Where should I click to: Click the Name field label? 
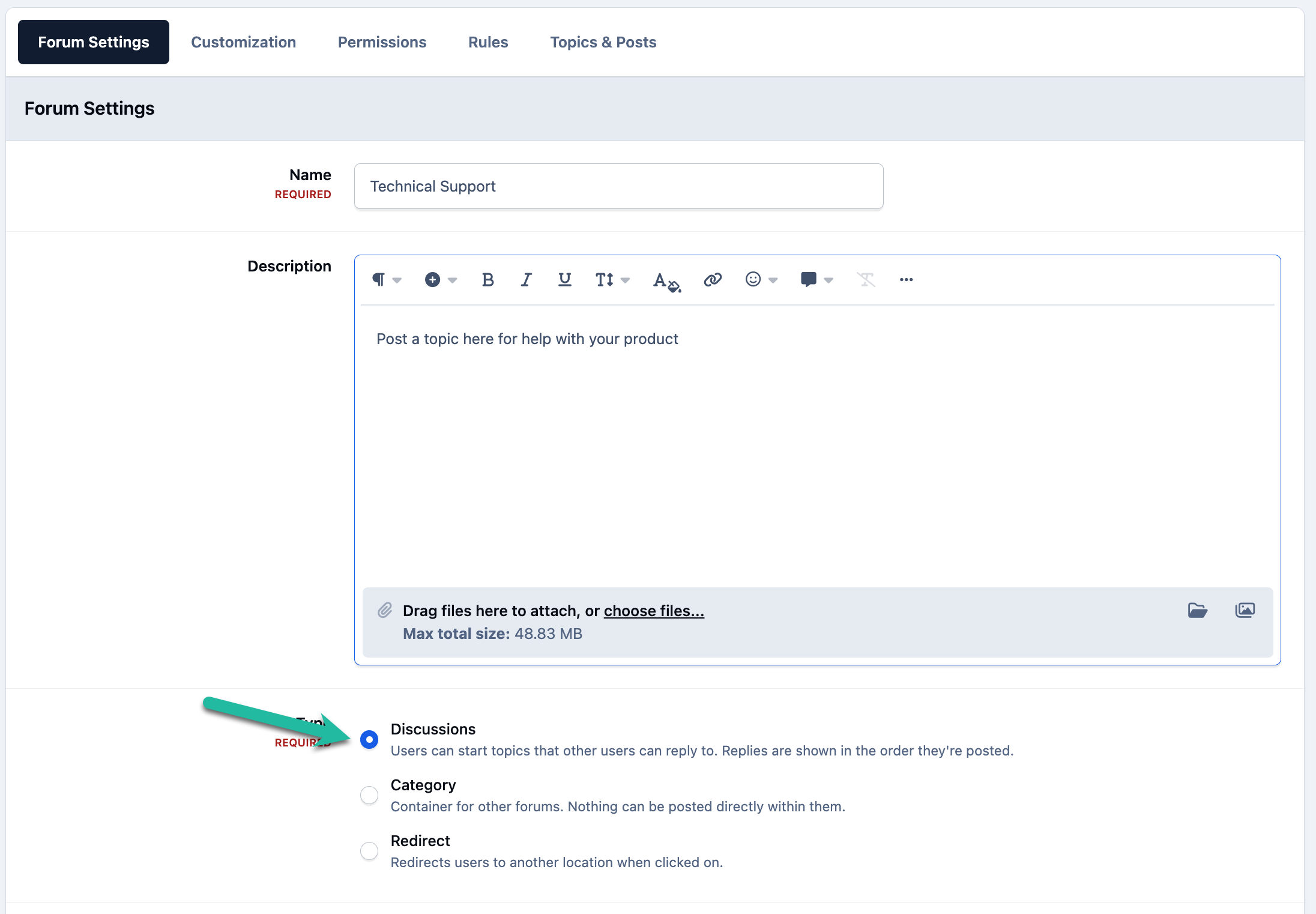[310, 175]
